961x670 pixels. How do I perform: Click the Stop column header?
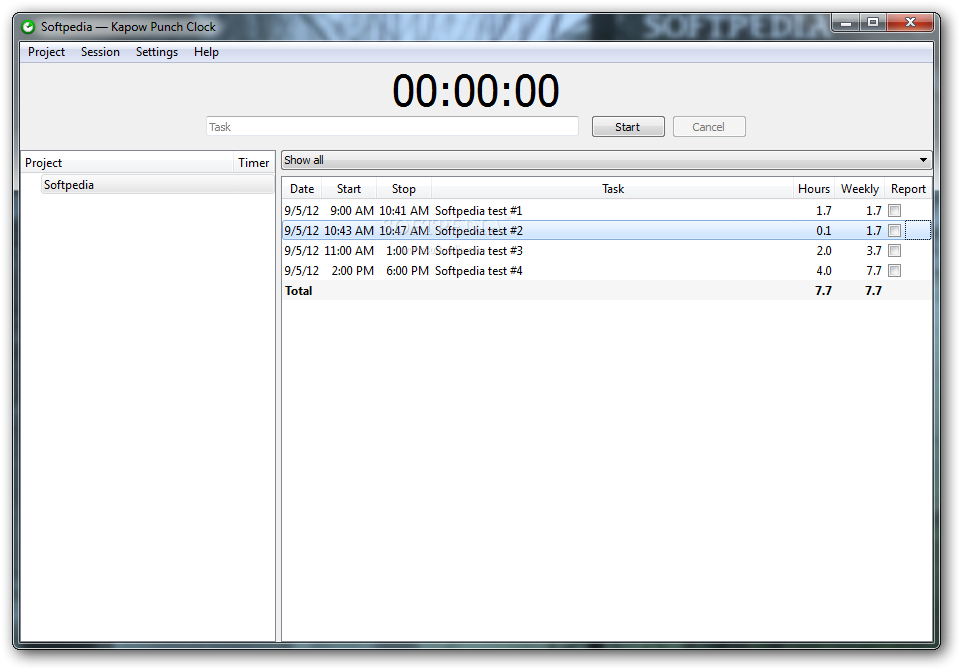[x=403, y=189]
